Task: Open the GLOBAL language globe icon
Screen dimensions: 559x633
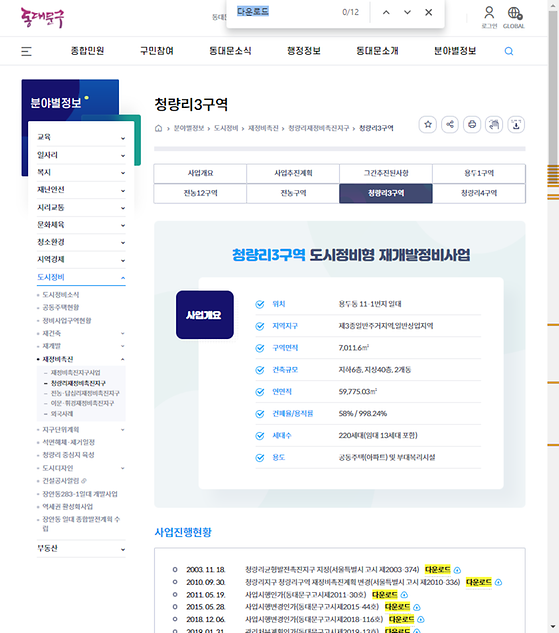Action: [x=514, y=17]
